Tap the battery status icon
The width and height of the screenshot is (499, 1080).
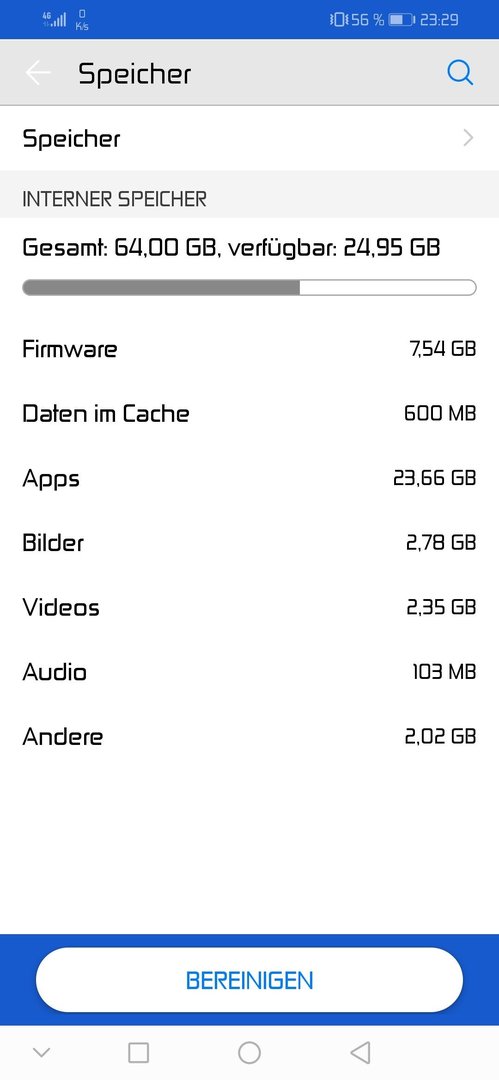pyautogui.click(x=401, y=19)
